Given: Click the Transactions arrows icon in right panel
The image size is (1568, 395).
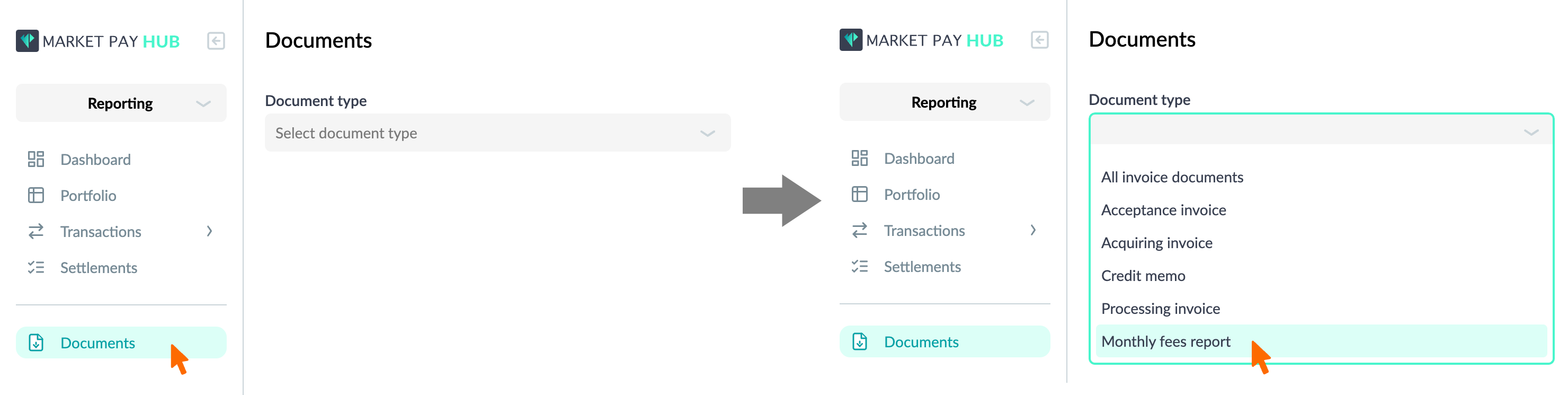Looking at the screenshot, I should tap(859, 230).
